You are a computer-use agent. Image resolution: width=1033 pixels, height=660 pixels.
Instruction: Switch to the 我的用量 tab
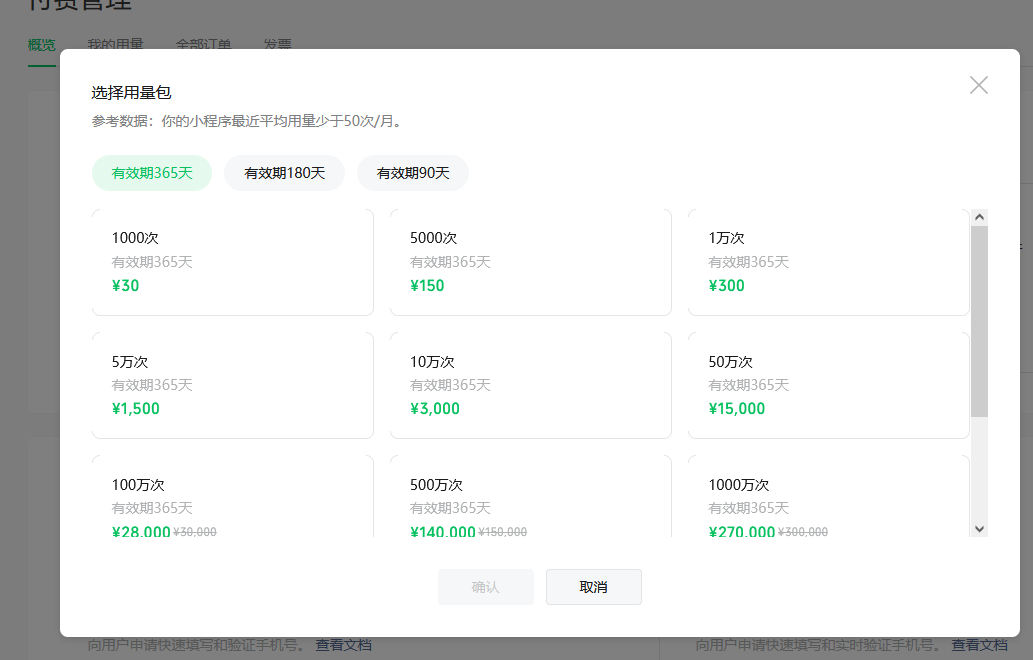(114, 44)
